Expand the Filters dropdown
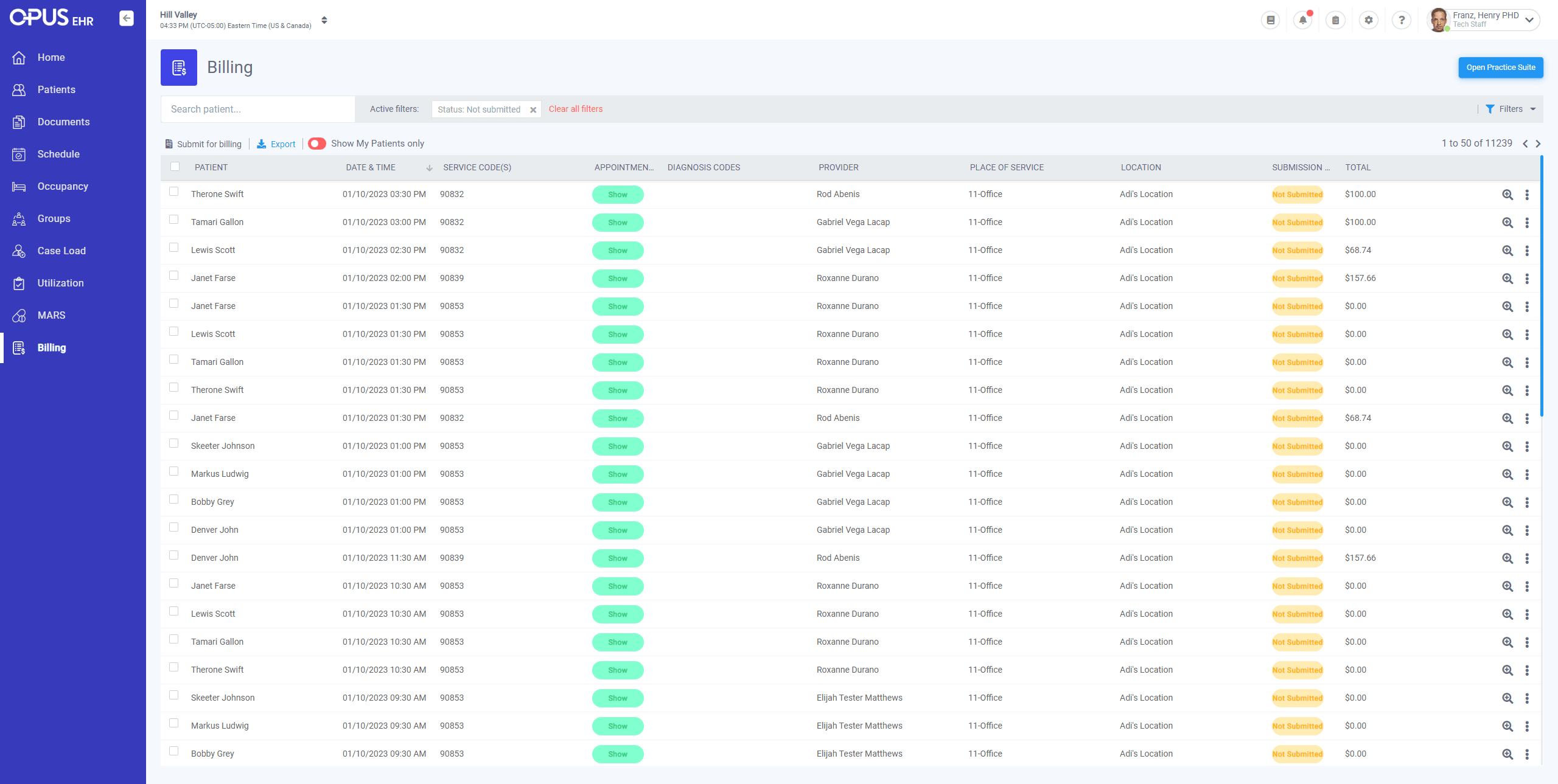The width and height of the screenshot is (1558, 784). 1511,109
